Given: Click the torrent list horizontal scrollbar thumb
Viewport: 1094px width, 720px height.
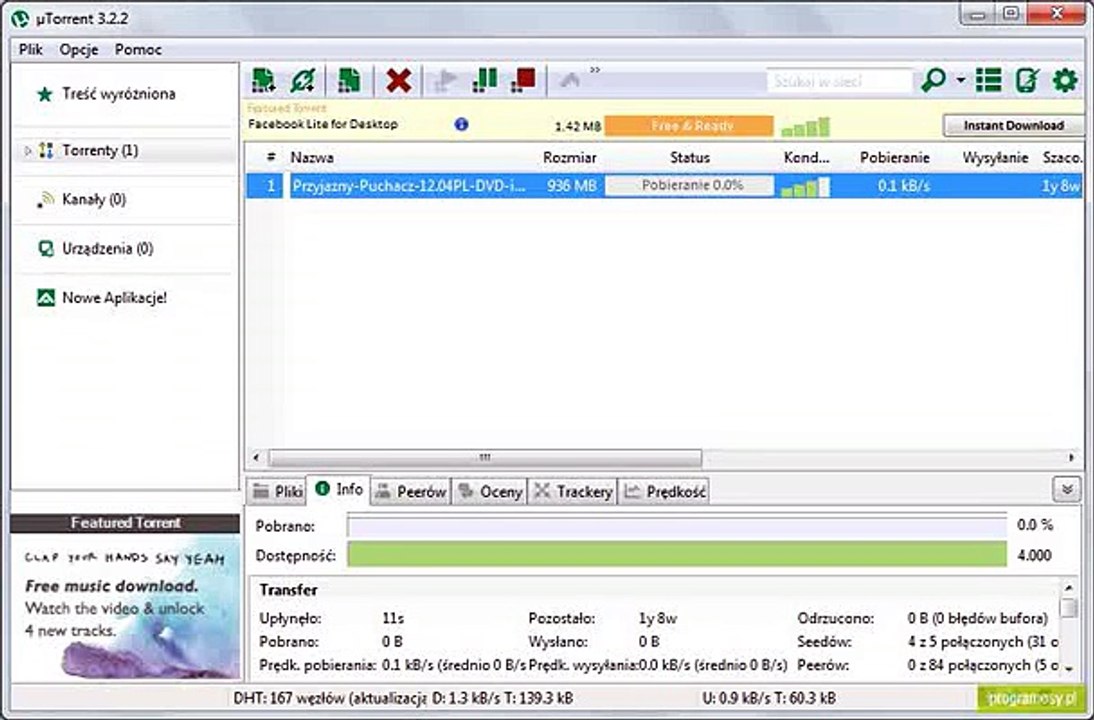Looking at the screenshot, I should pos(485,458).
